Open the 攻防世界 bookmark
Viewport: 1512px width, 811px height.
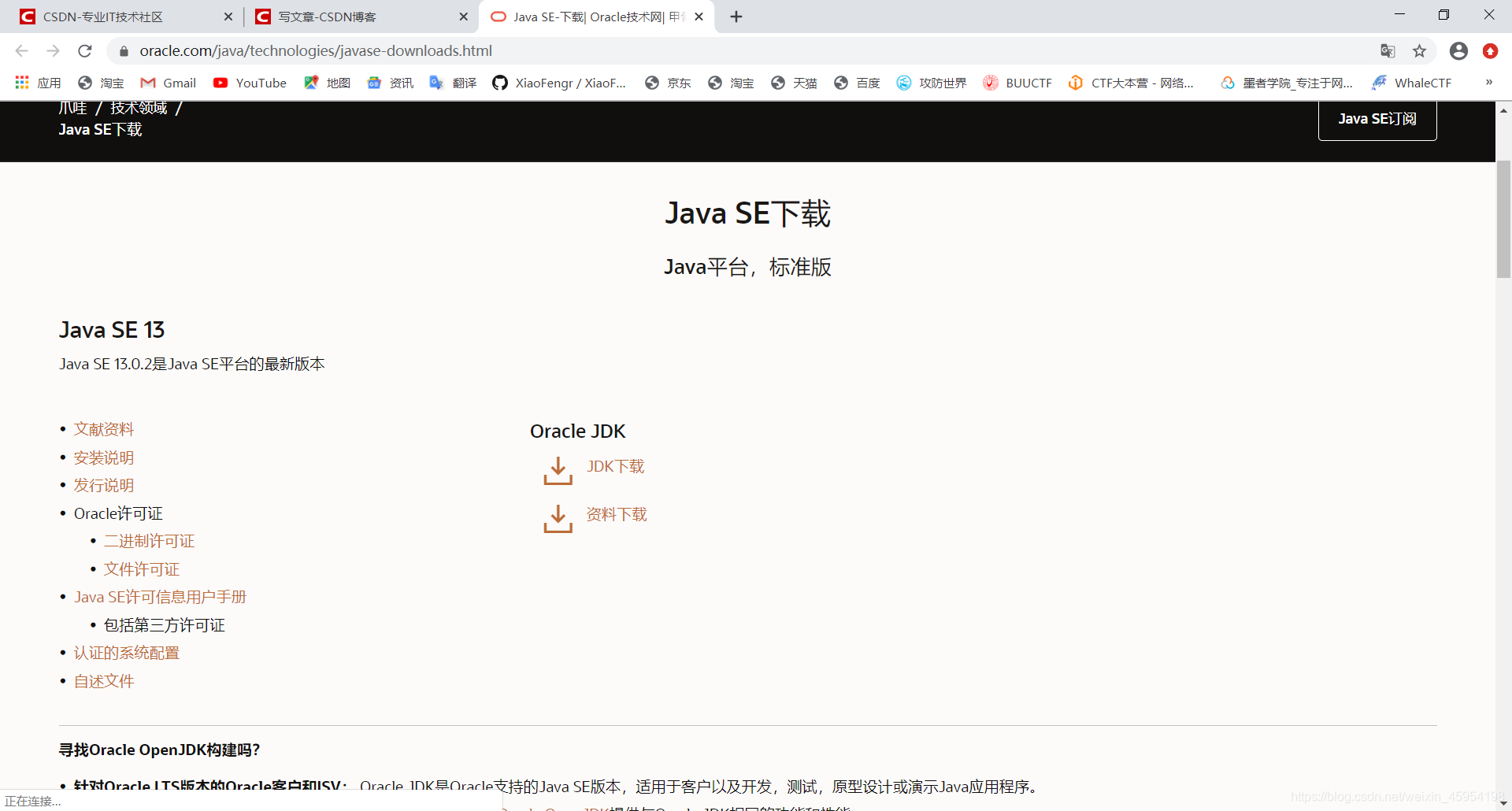tap(932, 83)
